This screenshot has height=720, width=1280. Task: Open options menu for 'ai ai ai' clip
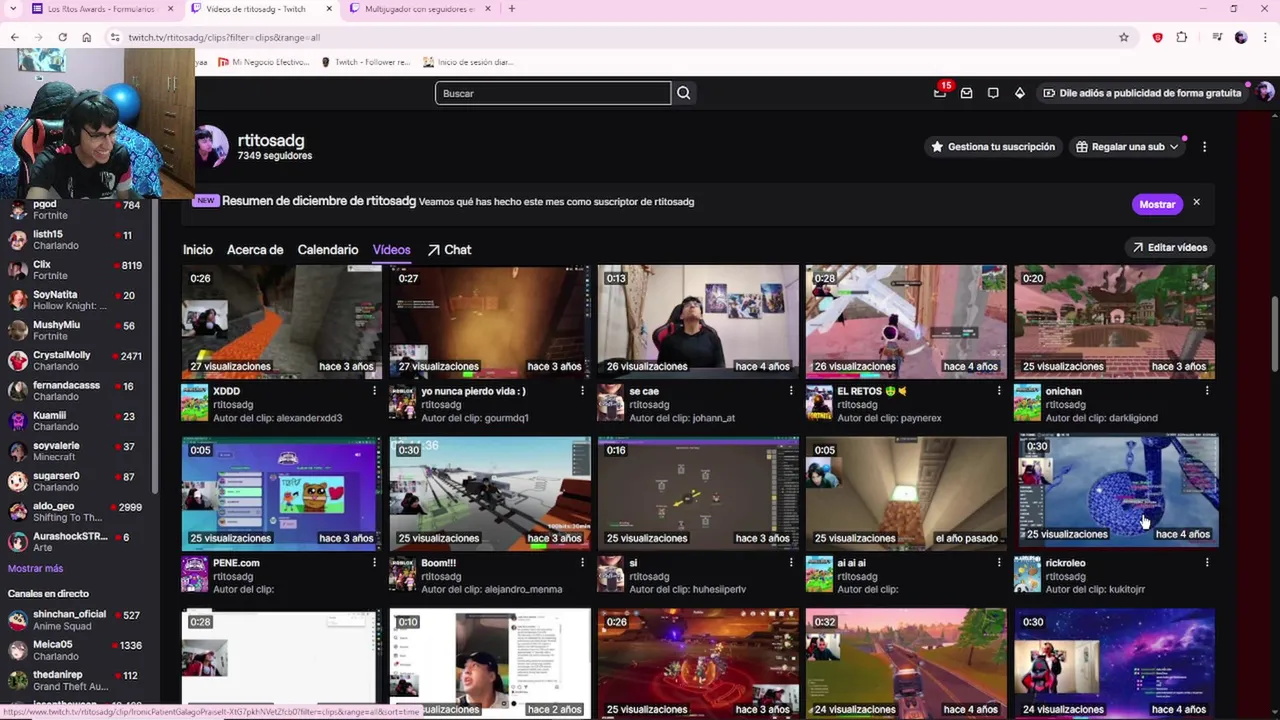click(998, 563)
